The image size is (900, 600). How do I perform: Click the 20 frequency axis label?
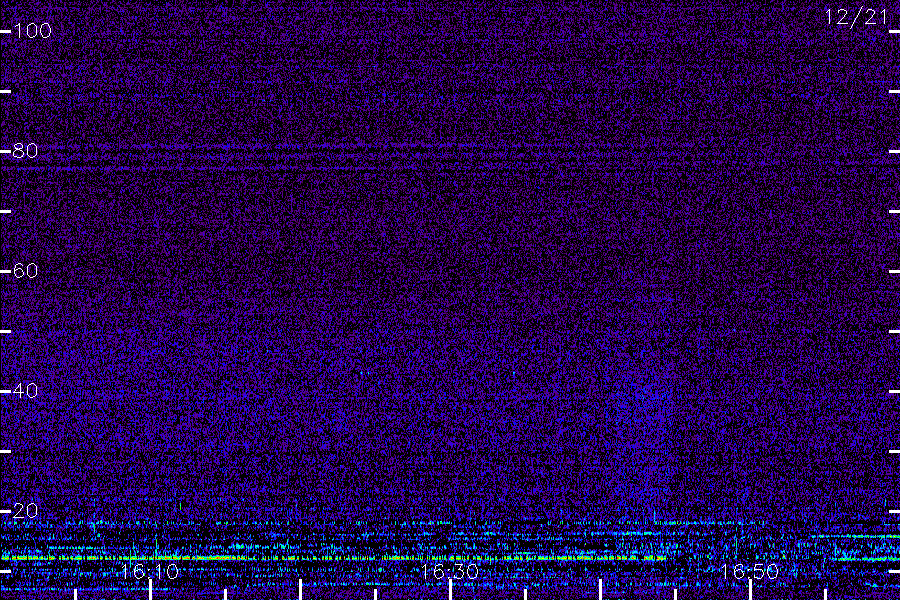click(25, 510)
